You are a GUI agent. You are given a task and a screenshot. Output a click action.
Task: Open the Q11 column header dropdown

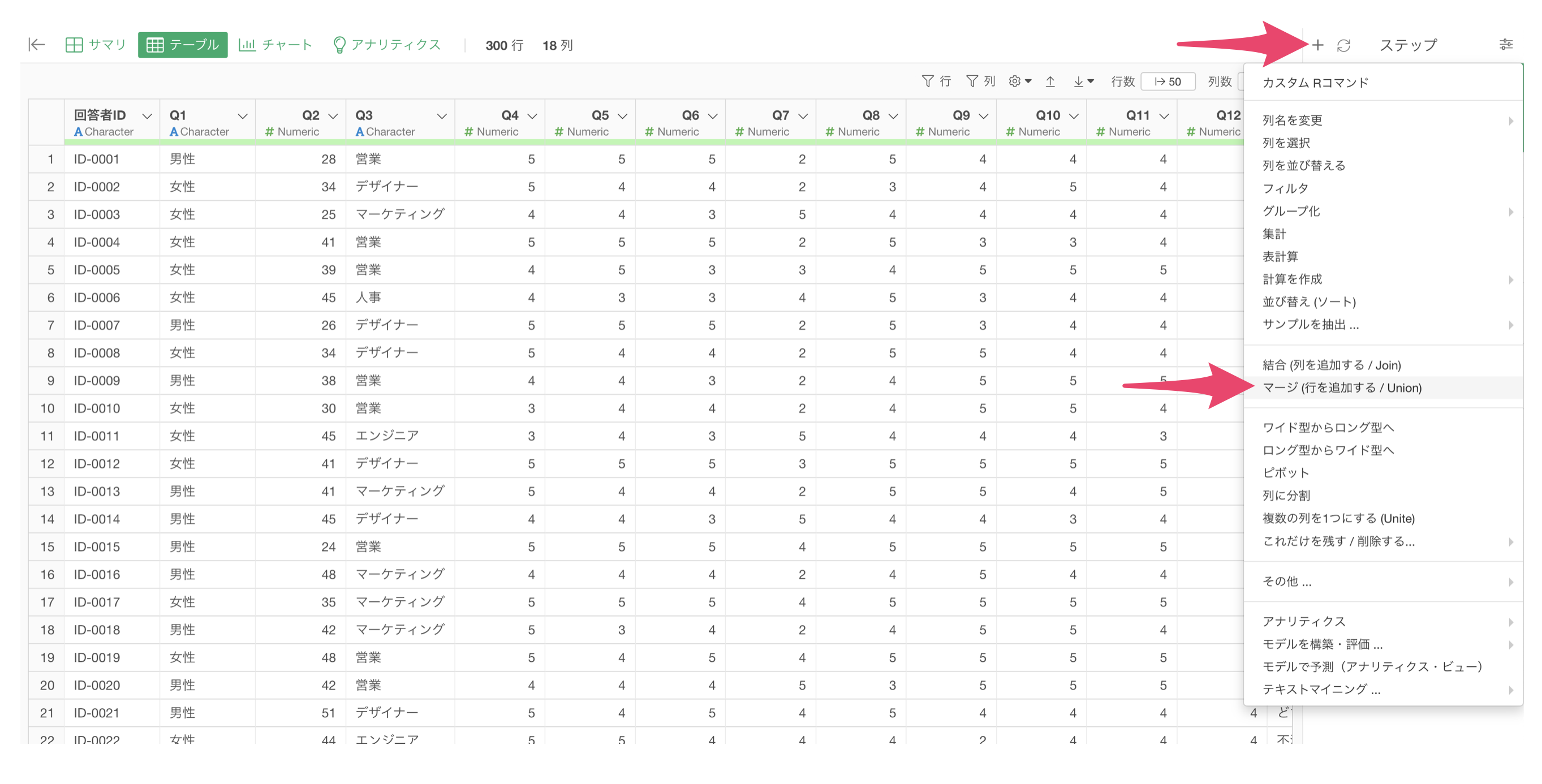click(1164, 115)
